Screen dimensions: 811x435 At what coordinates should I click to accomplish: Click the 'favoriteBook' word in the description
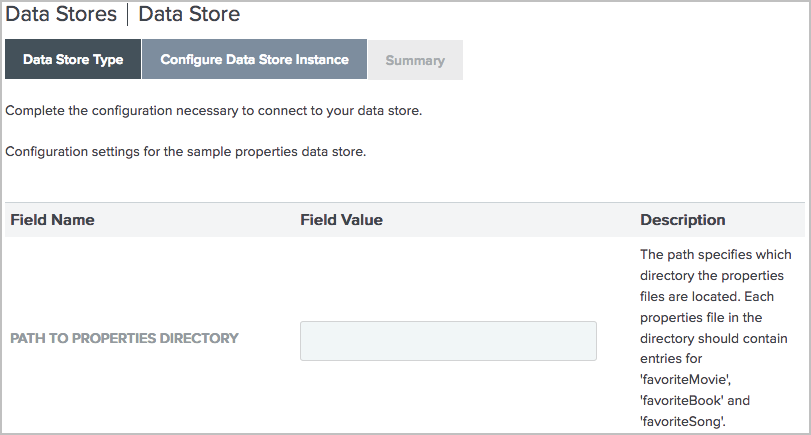tap(679, 401)
